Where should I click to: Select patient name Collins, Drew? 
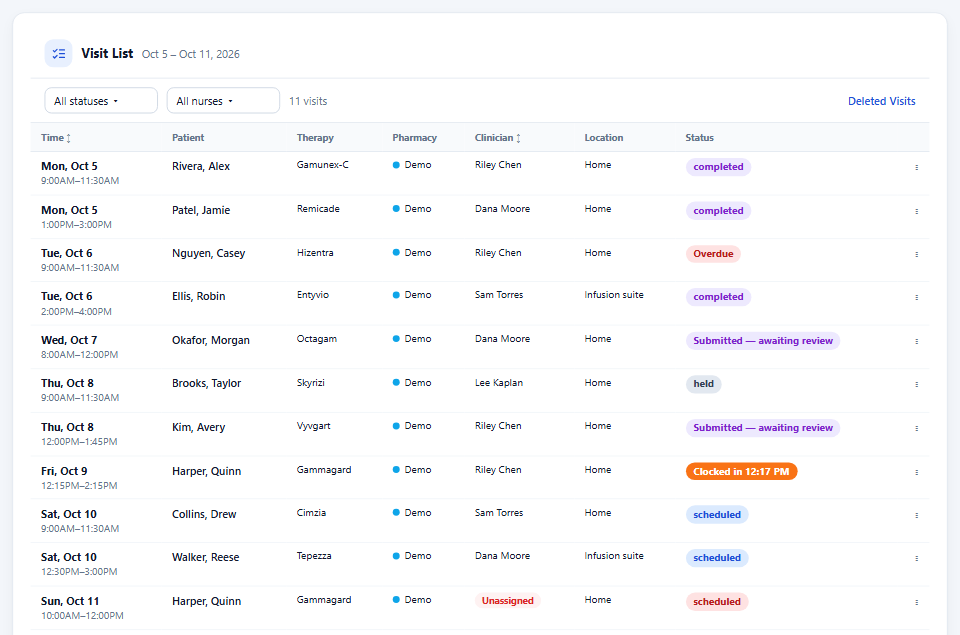point(204,514)
